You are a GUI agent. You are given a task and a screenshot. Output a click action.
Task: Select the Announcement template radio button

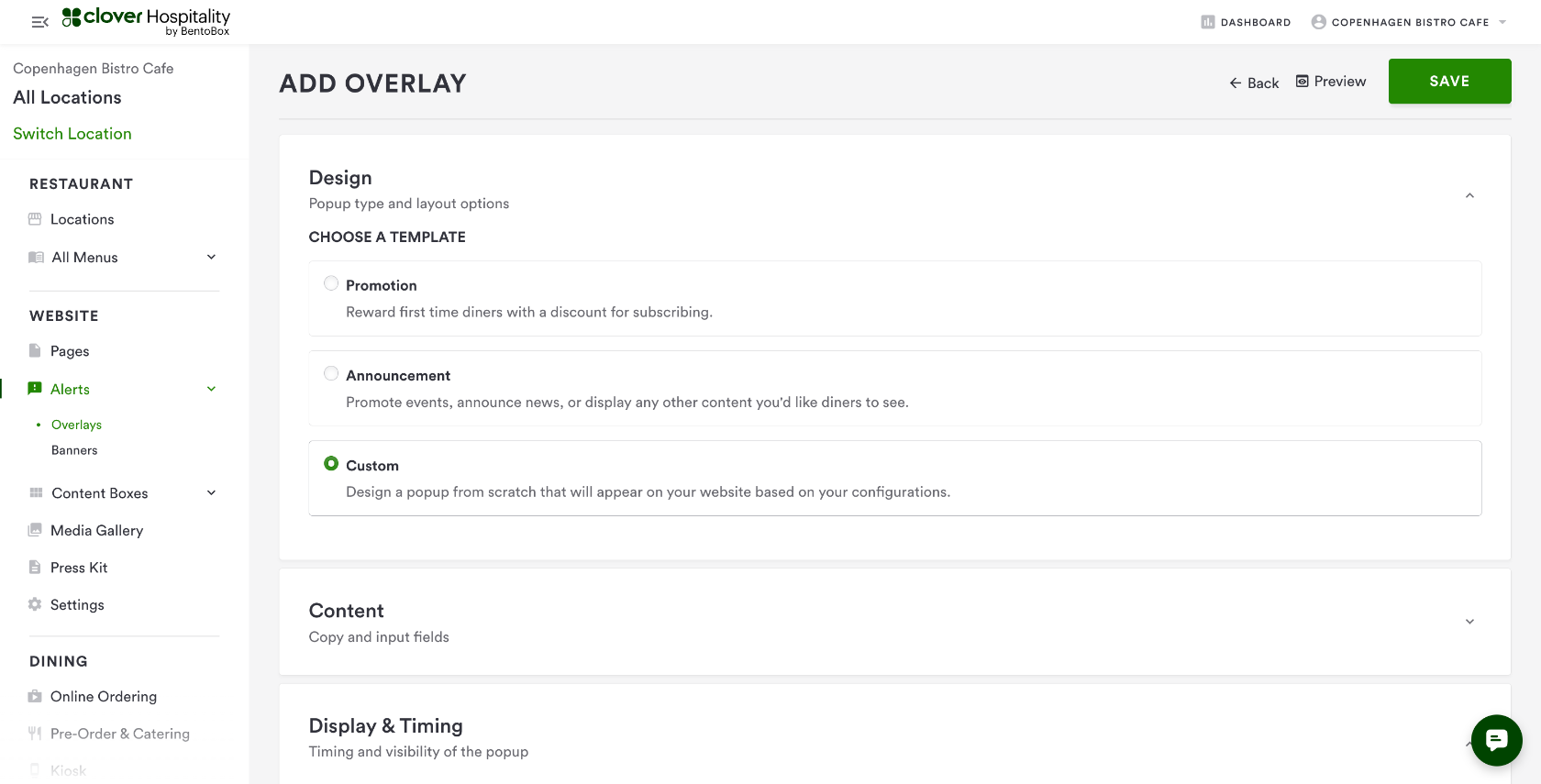tap(331, 373)
